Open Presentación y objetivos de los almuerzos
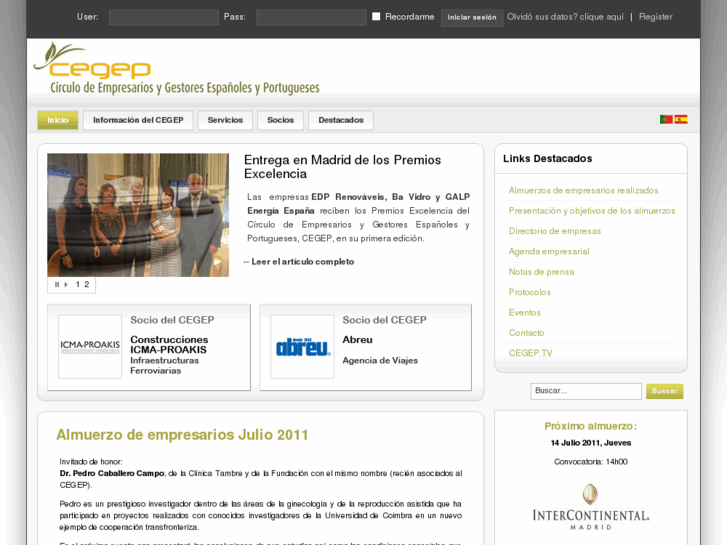The image size is (727, 545). (x=592, y=211)
